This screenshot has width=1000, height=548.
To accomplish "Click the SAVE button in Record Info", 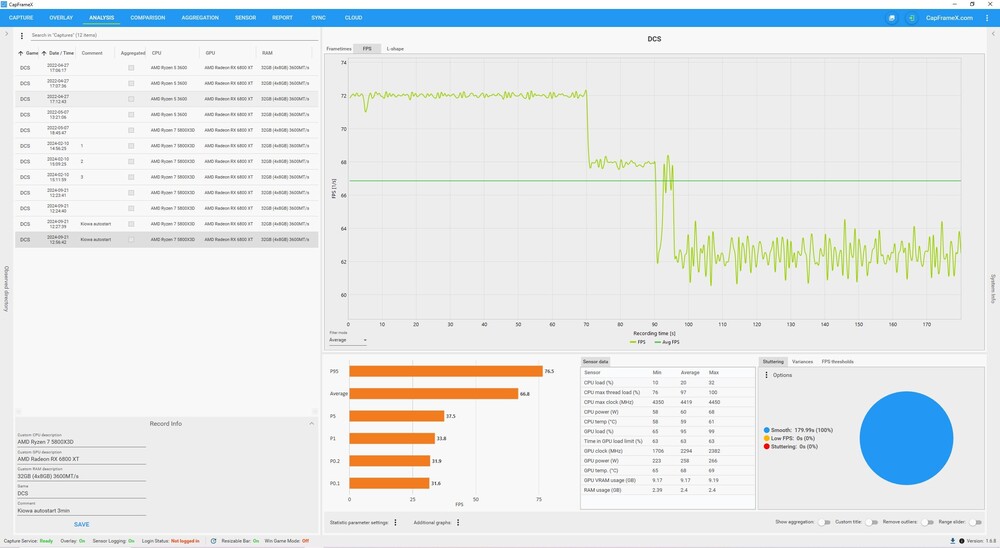I will 82,524.
